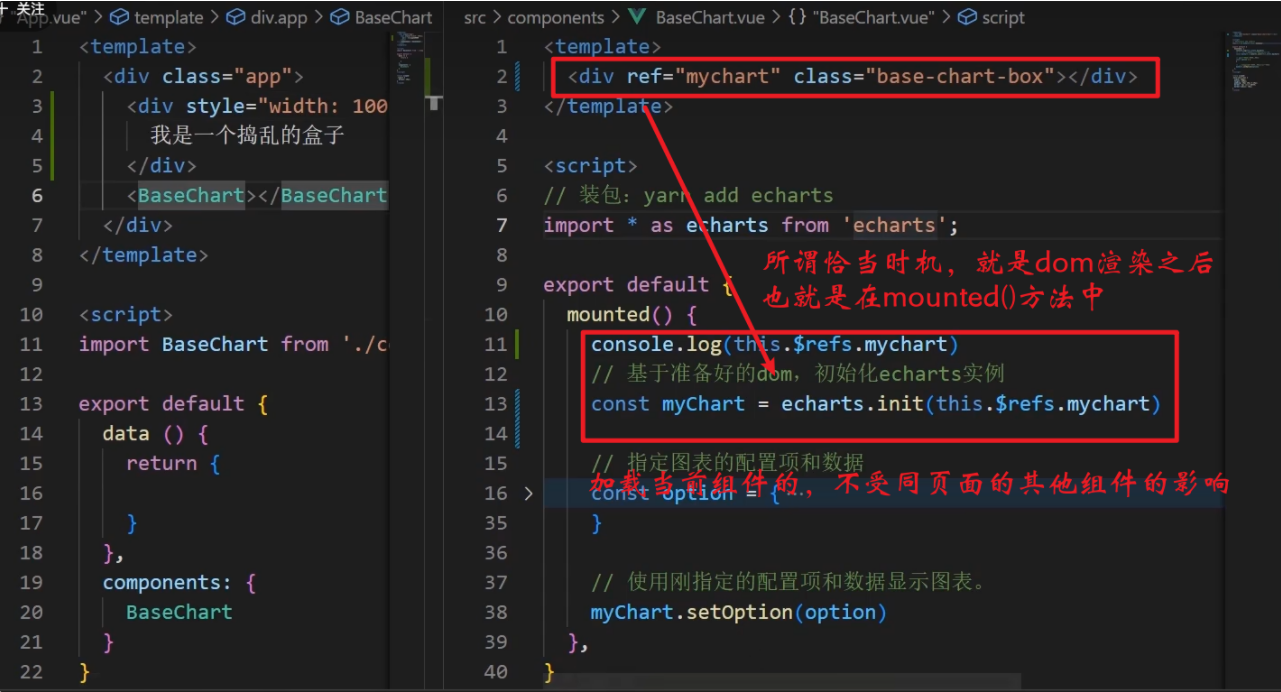Click the minimap of the App.vue pane
The height and width of the screenshot is (692, 1281).
pyautogui.click(x=409, y=56)
